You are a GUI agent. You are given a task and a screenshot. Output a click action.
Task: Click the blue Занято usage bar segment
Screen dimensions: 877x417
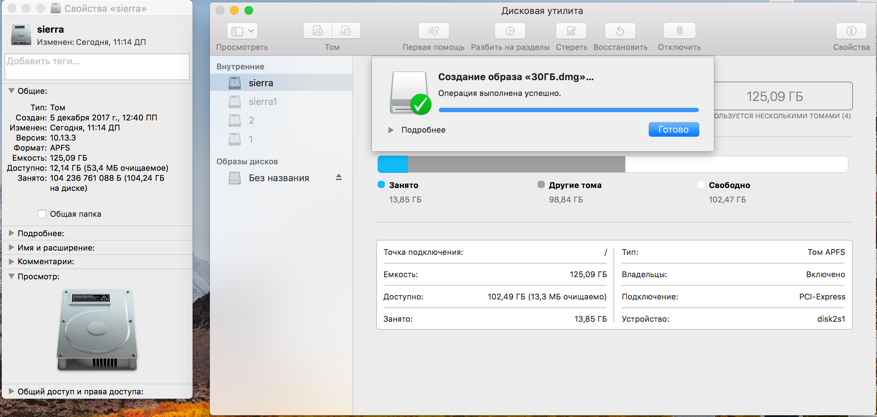click(x=393, y=164)
